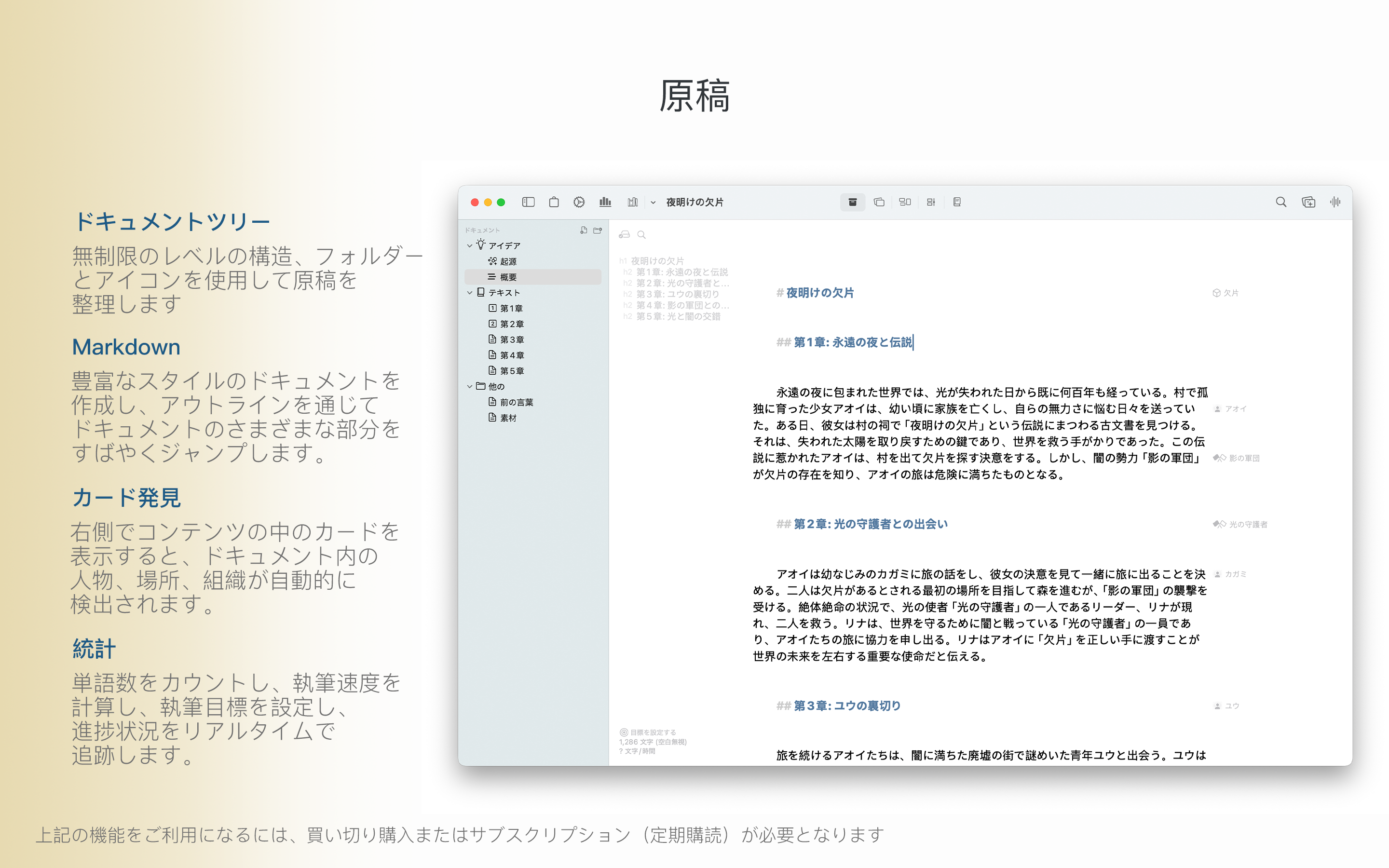Viewport: 1389px width, 868px height.
Task: Click the 光の守護者 organization card tag
Action: [x=1240, y=525]
